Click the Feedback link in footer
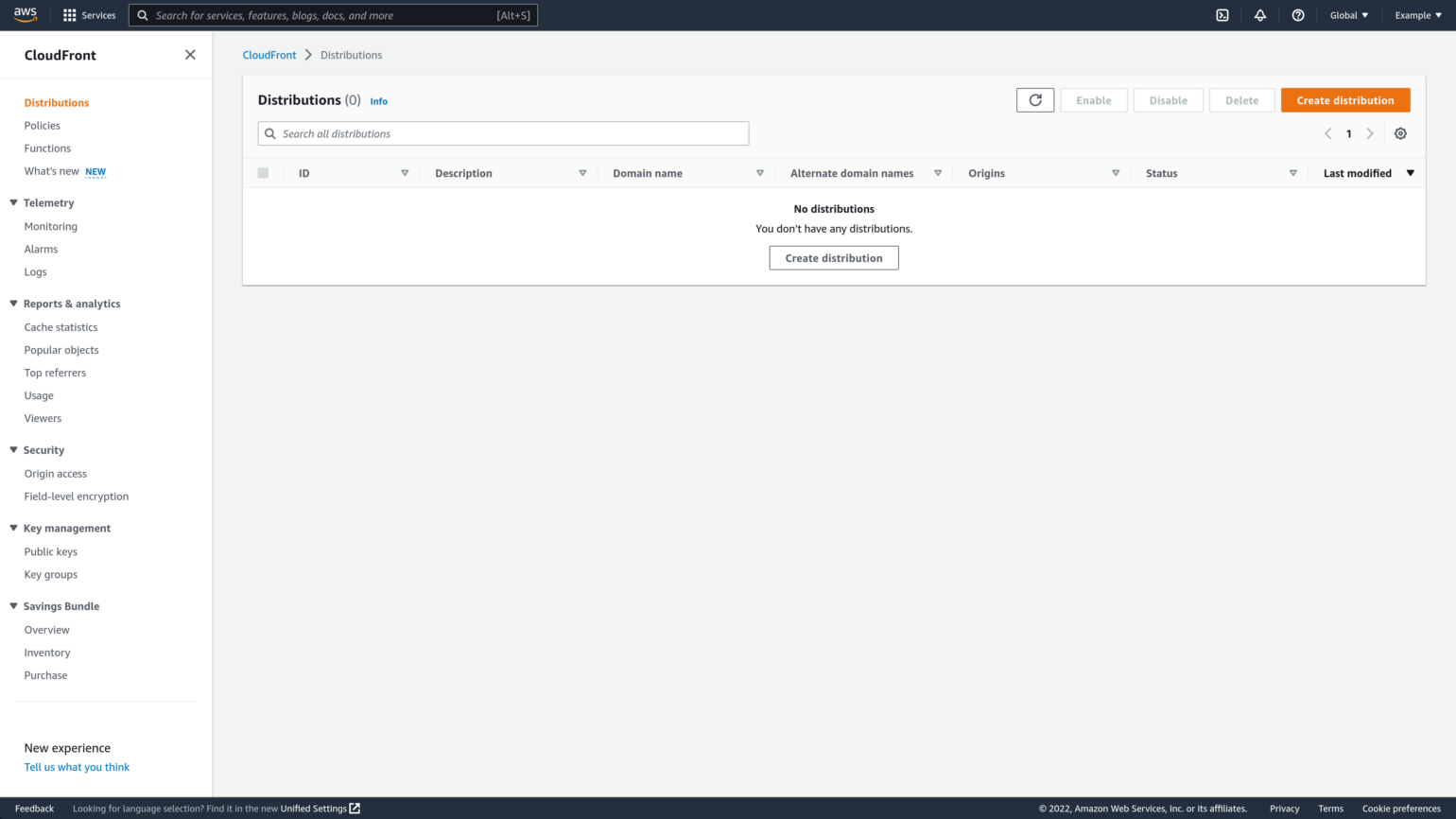 [x=34, y=809]
